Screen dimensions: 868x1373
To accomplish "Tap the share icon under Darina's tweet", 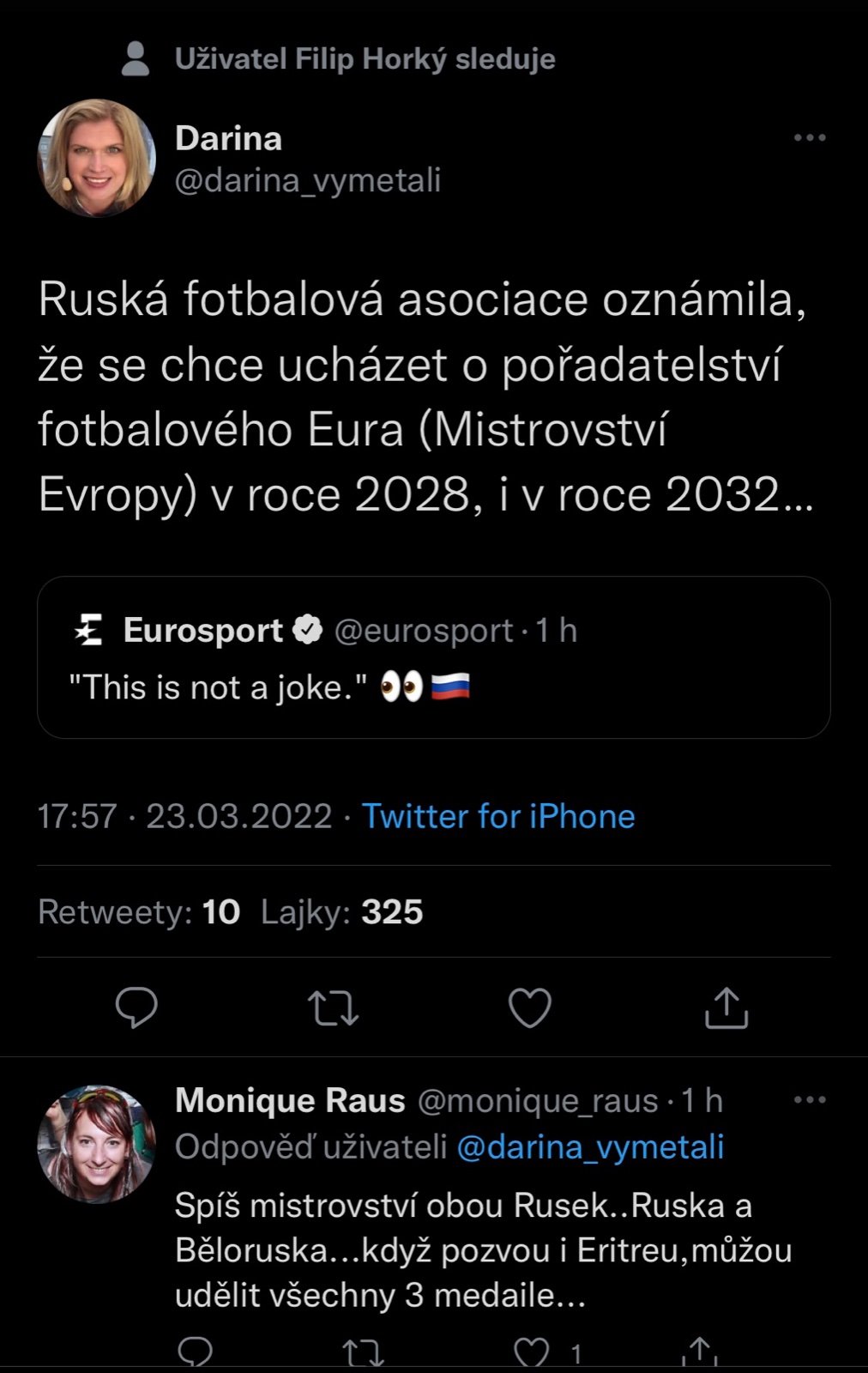I will tap(726, 1007).
